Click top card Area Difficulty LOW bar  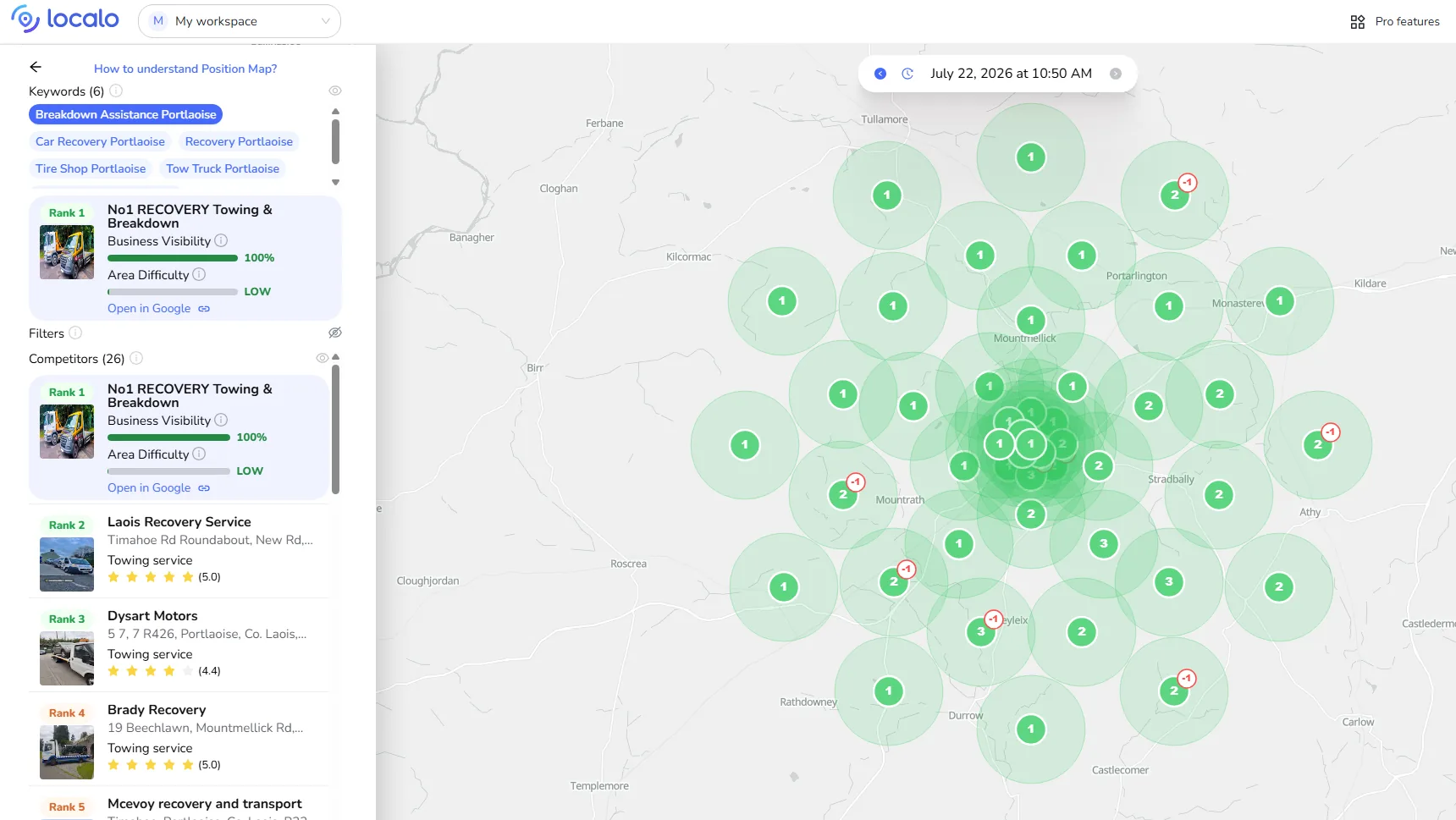[173, 292]
